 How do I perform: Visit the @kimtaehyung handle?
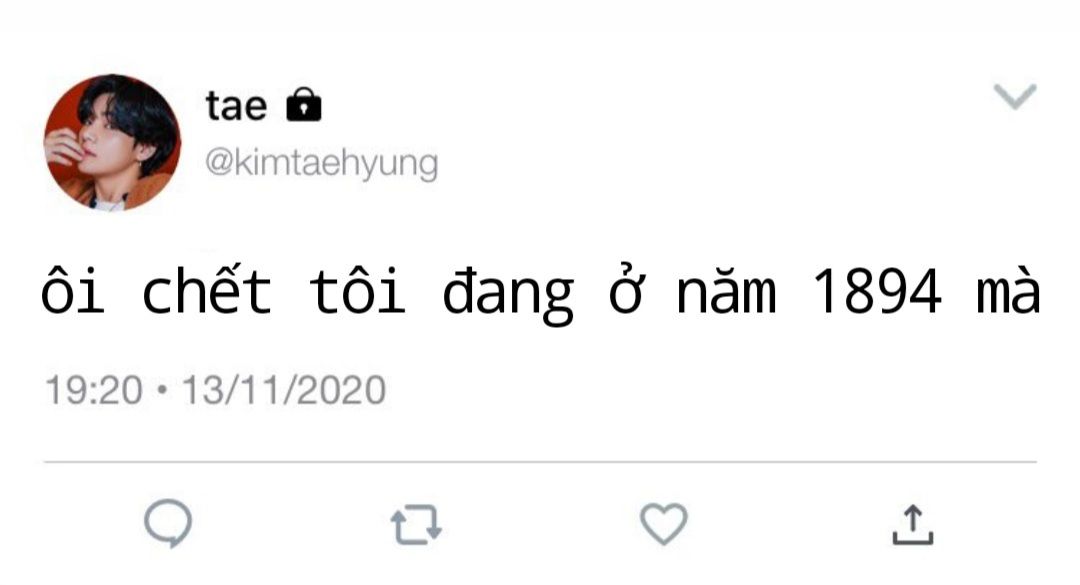tap(321, 163)
